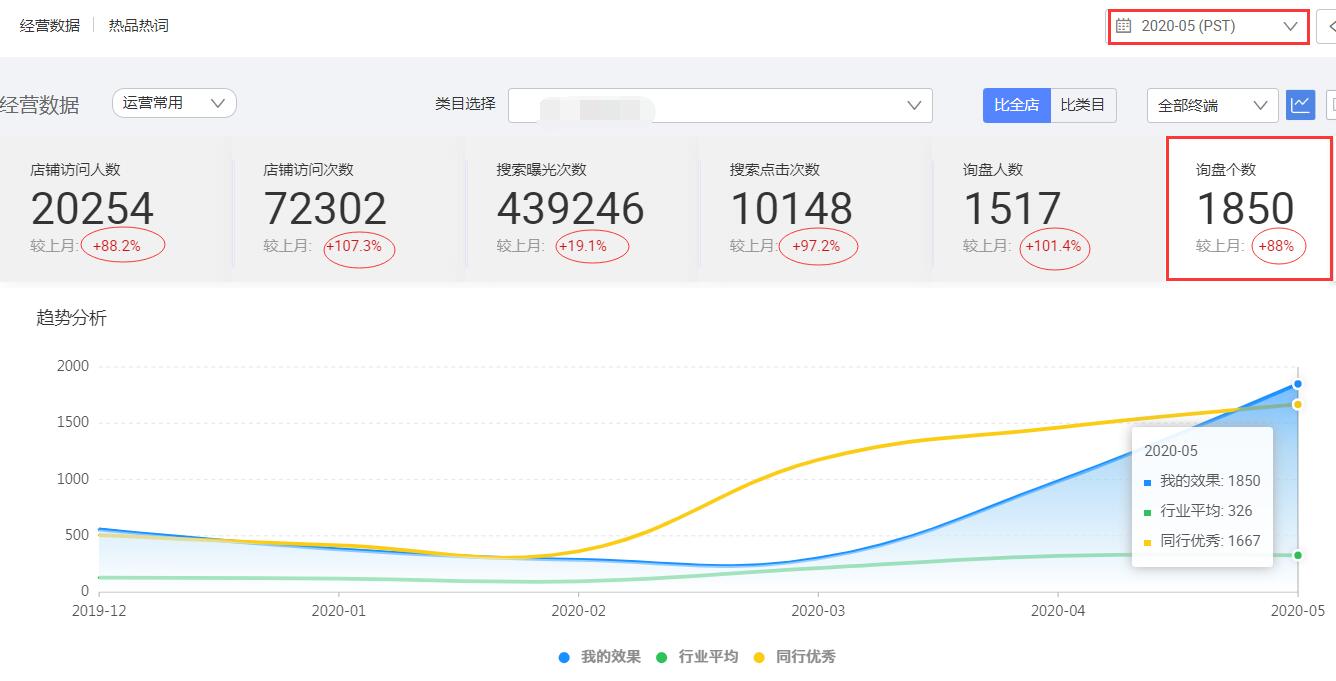Enable the 比全店 comparison toggle
The image size is (1336, 681).
[1016, 104]
